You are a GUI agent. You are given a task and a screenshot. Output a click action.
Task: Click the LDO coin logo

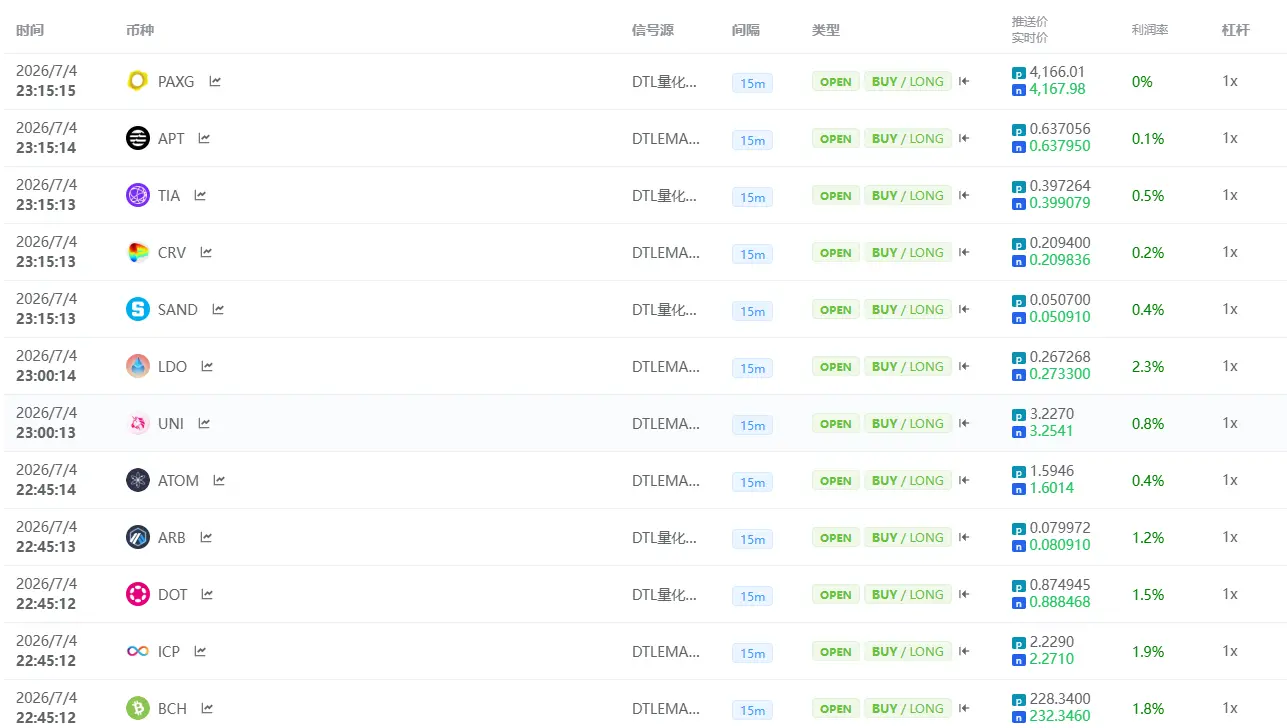pyautogui.click(x=138, y=366)
